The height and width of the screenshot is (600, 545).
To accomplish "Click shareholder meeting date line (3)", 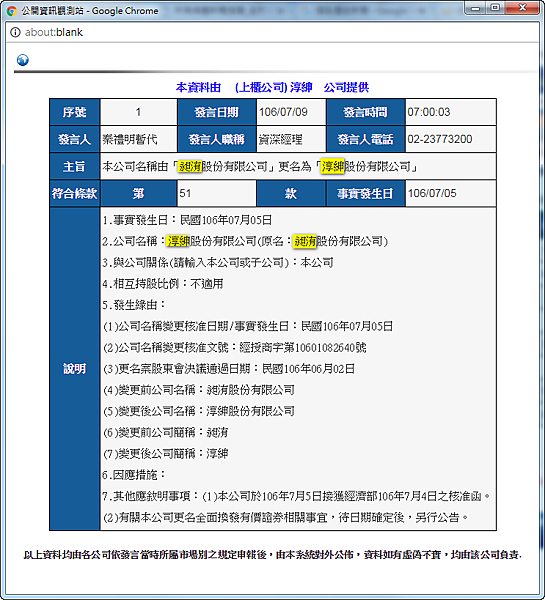I will (229, 369).
